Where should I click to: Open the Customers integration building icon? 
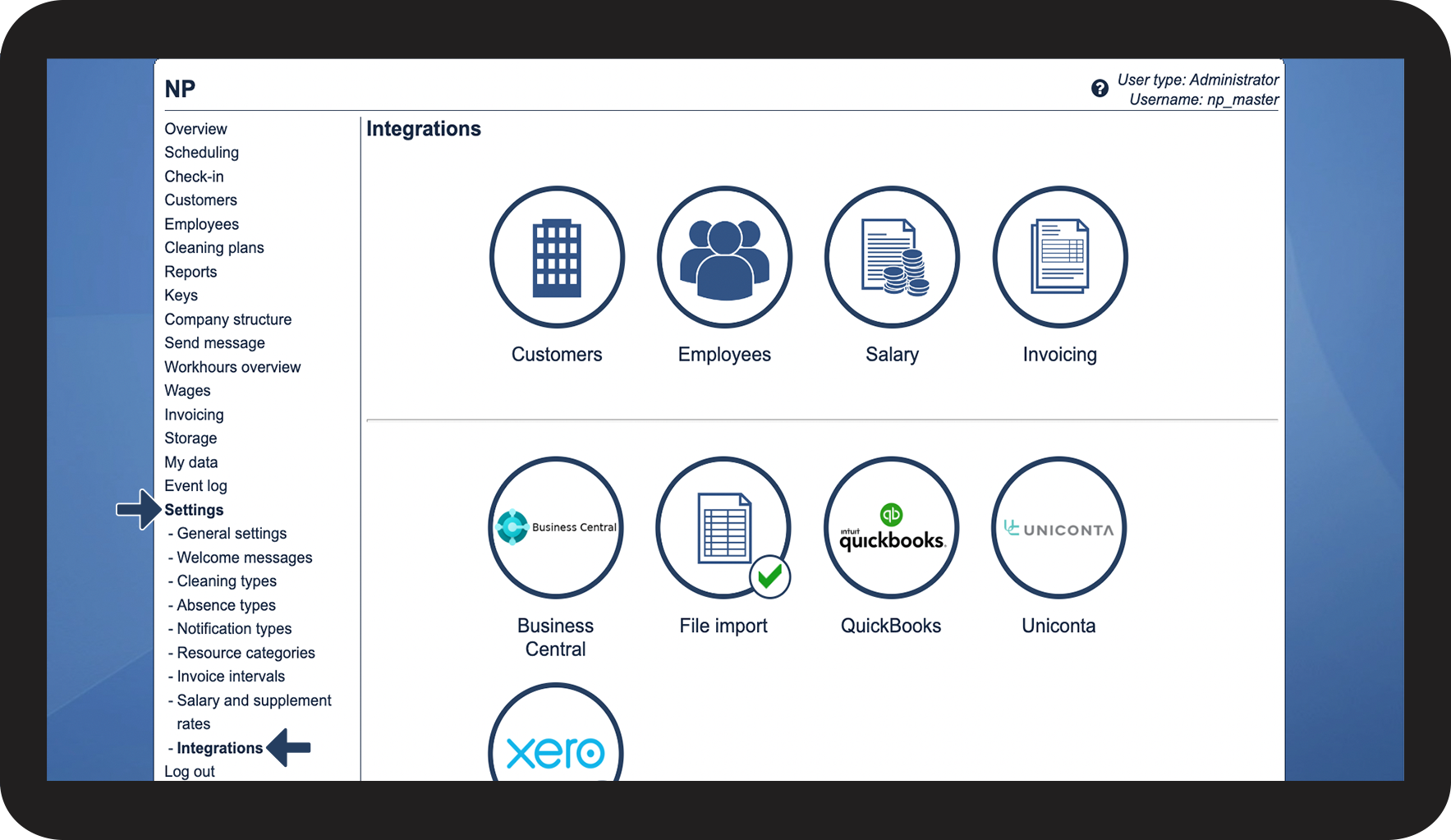(x=557, y=257)
